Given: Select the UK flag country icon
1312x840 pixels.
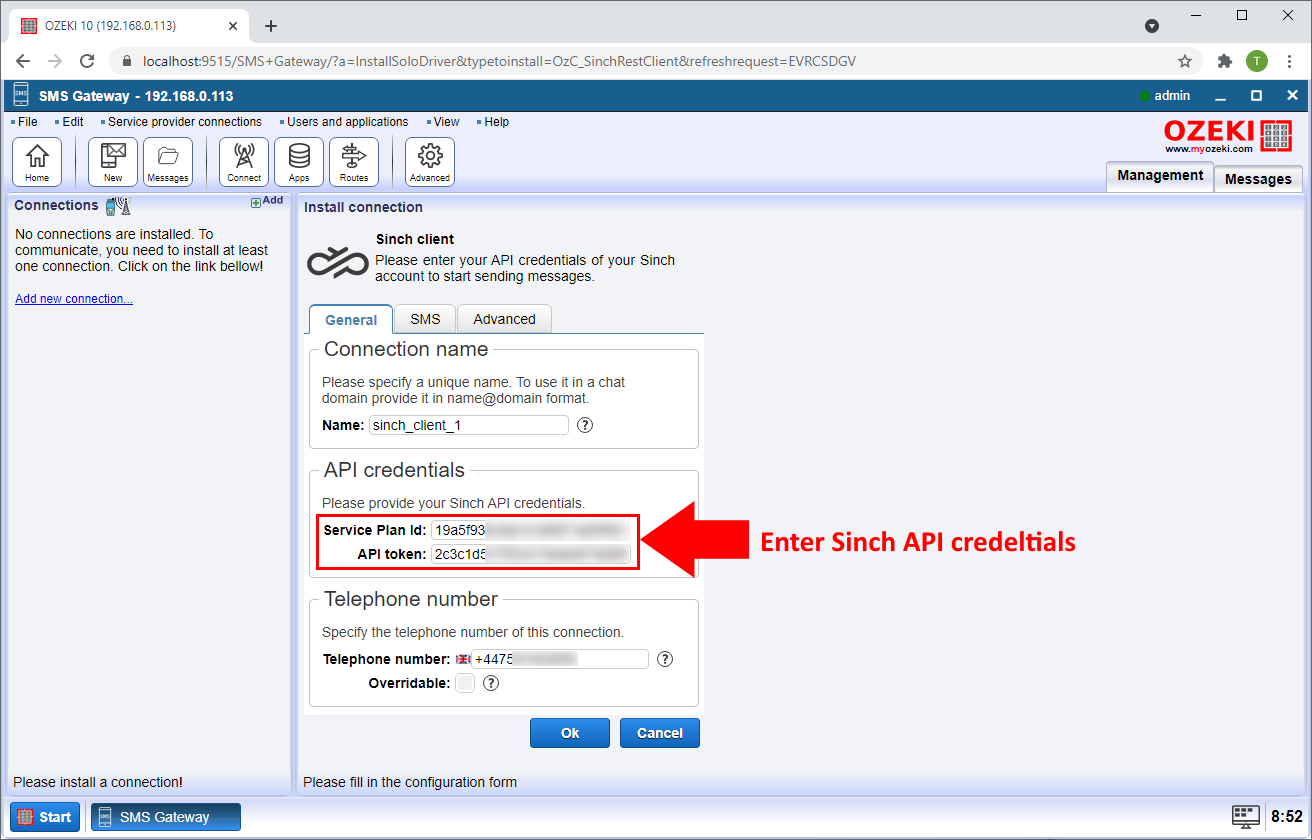Looking at the screenshot, I should [463, 659].
